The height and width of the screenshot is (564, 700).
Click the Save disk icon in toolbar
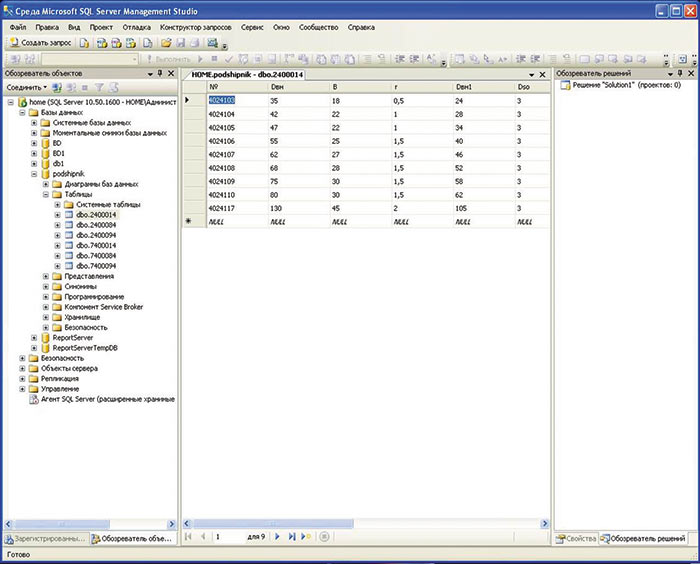181,43
